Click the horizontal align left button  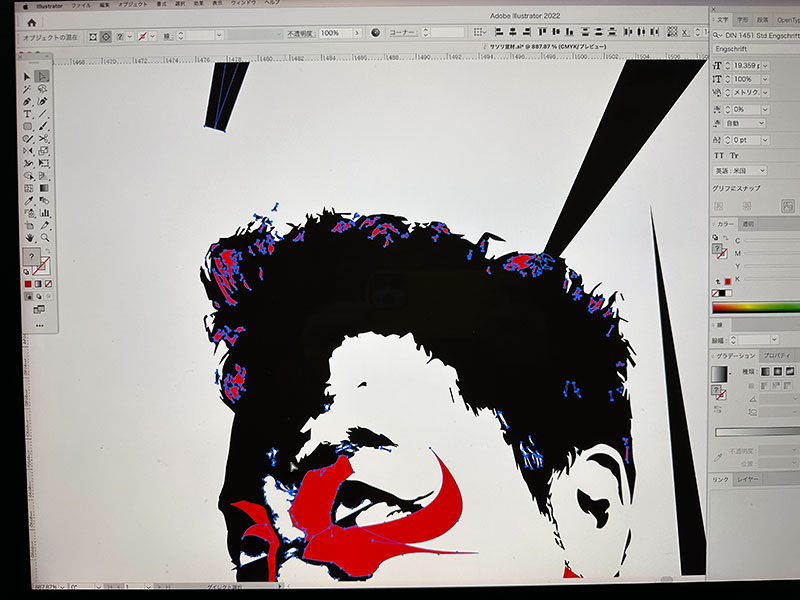point(499,32)
